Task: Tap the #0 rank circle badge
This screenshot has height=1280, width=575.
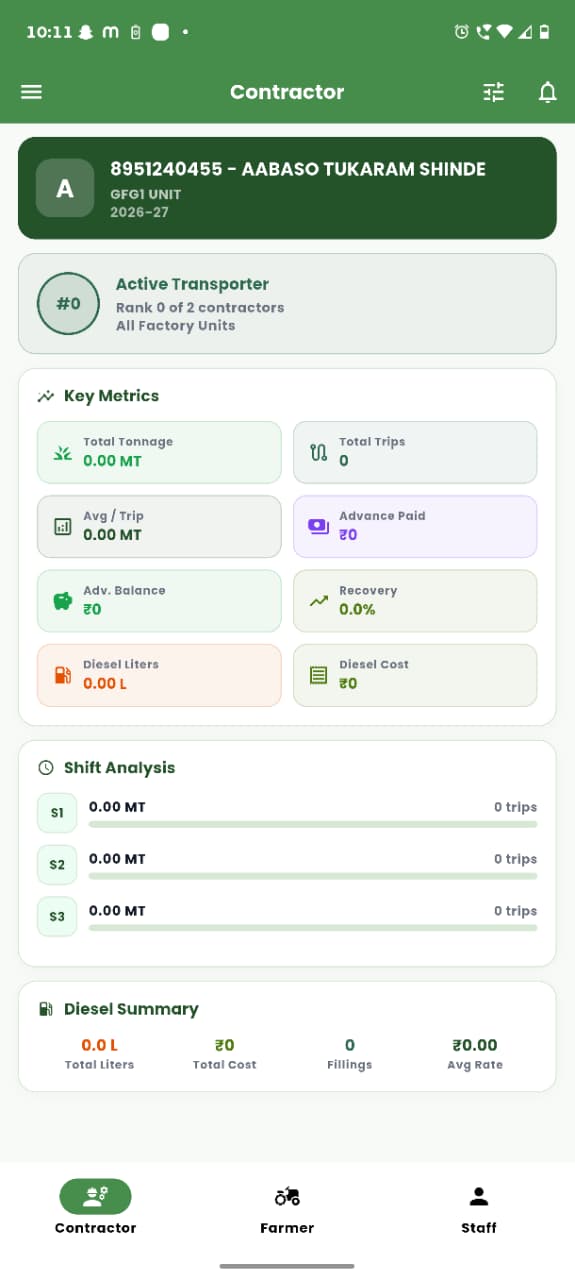Action: click(68, 304)
